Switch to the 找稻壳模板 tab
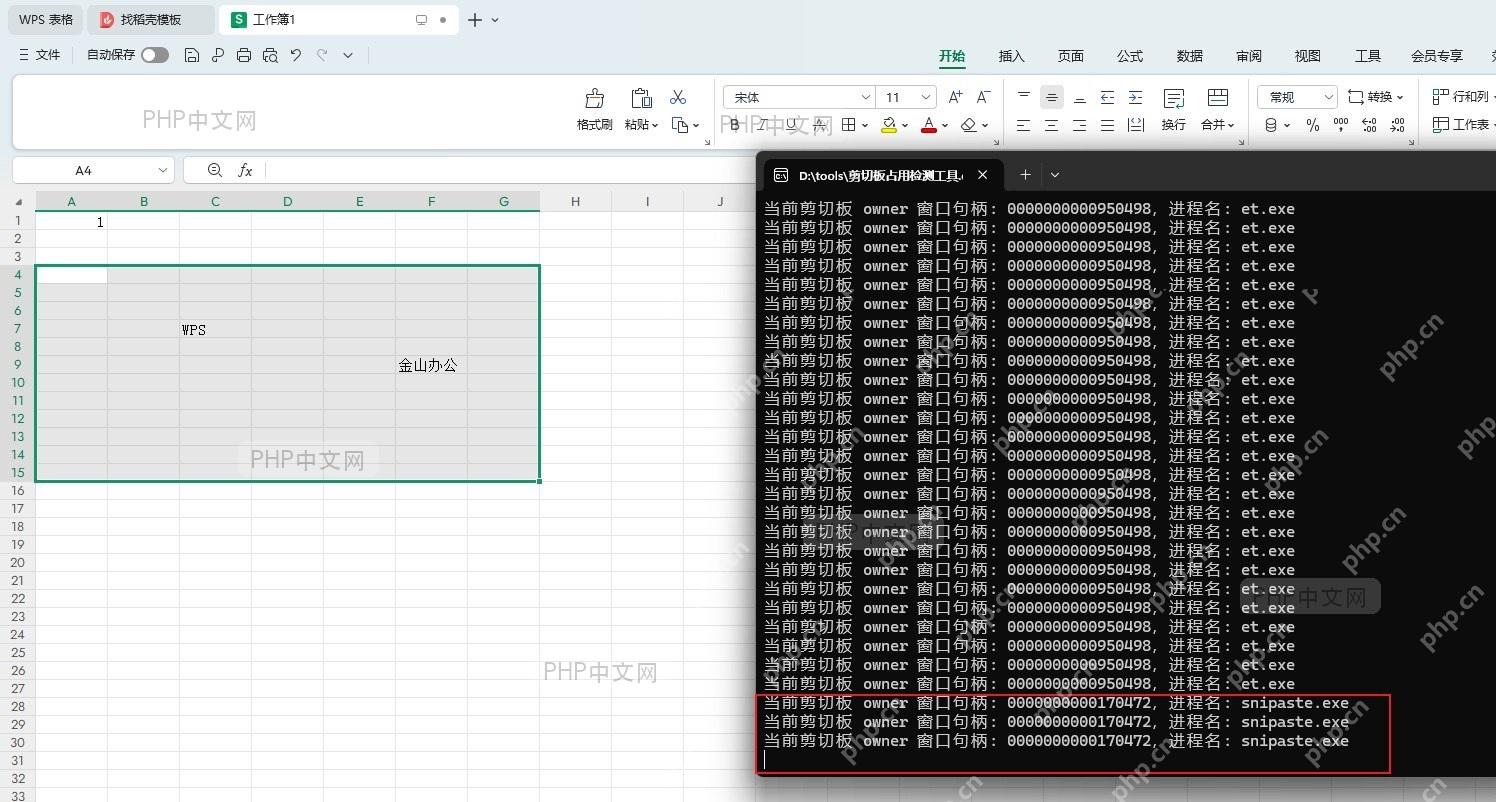The image size is (1496, 802). click(x=150, y=19)
